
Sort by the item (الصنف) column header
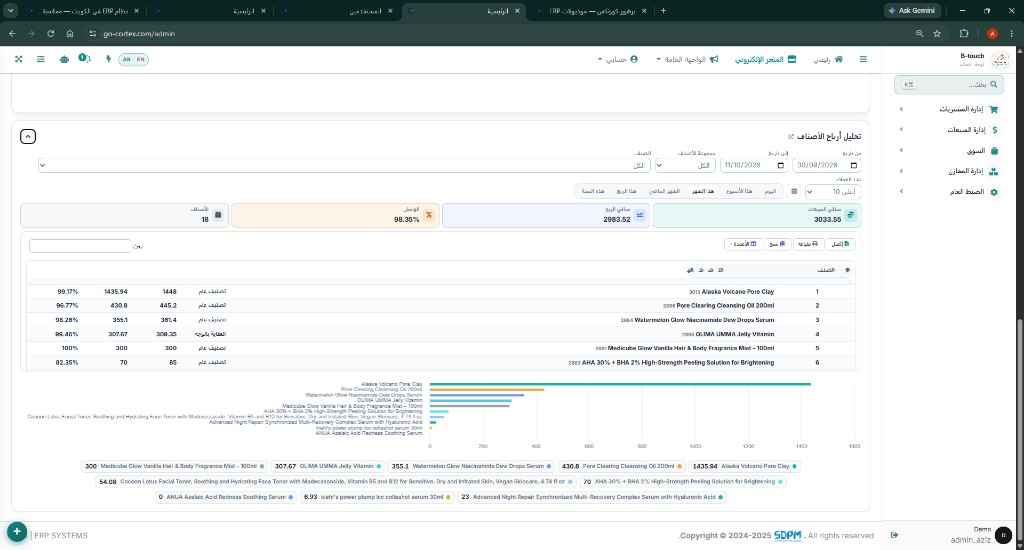pos(825,270)
